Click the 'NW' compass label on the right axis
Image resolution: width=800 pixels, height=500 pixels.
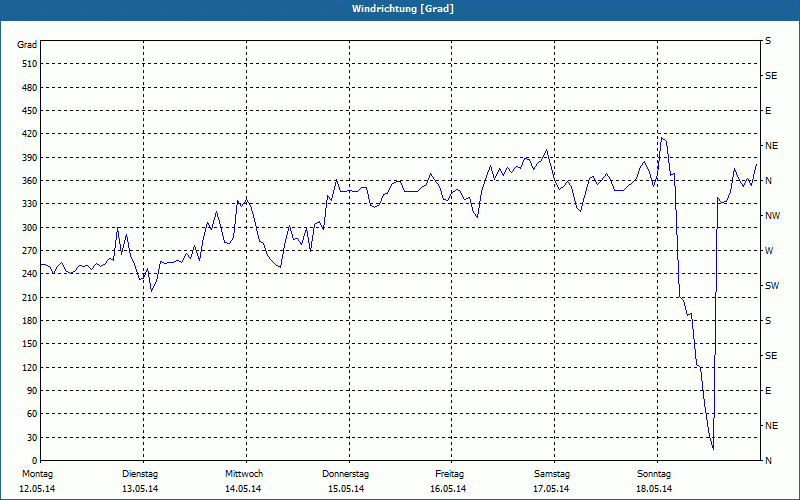[771, 216]
